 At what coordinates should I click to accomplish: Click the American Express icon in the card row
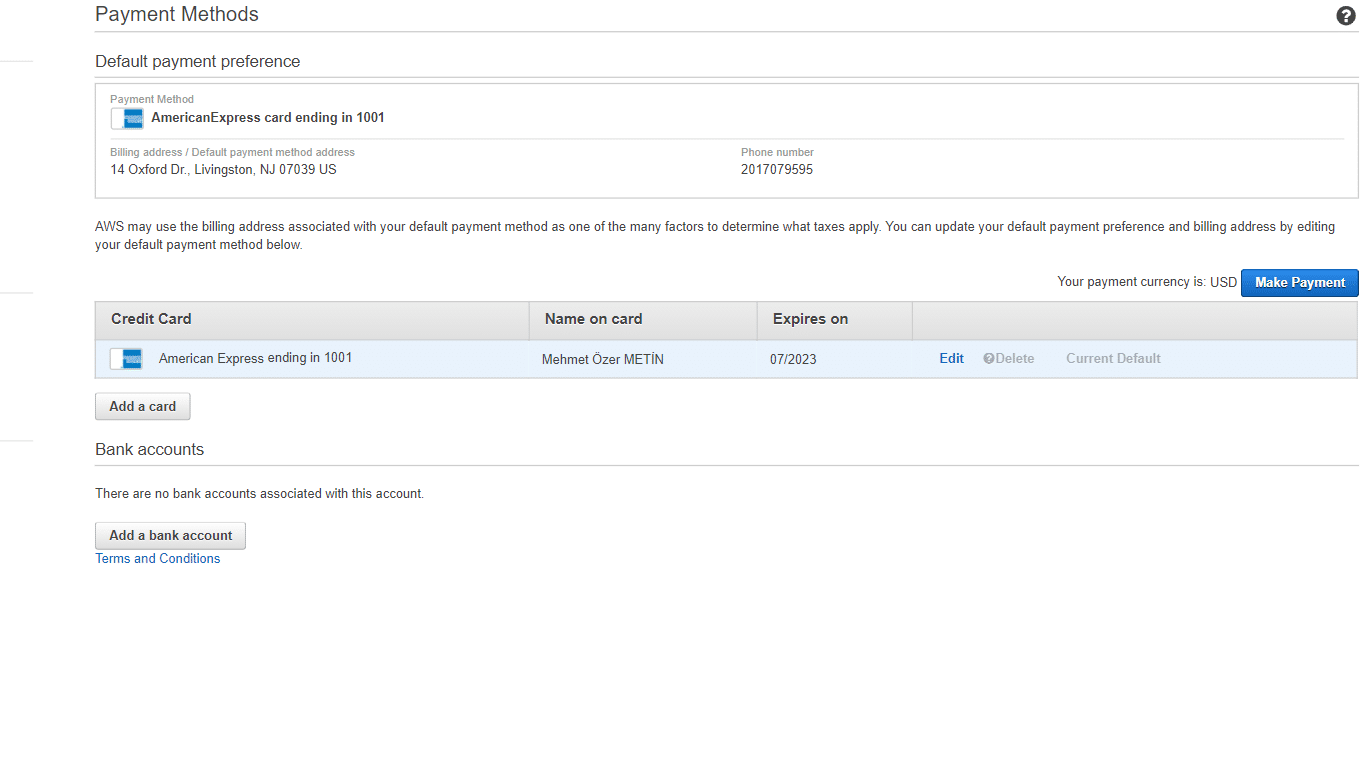125,358
